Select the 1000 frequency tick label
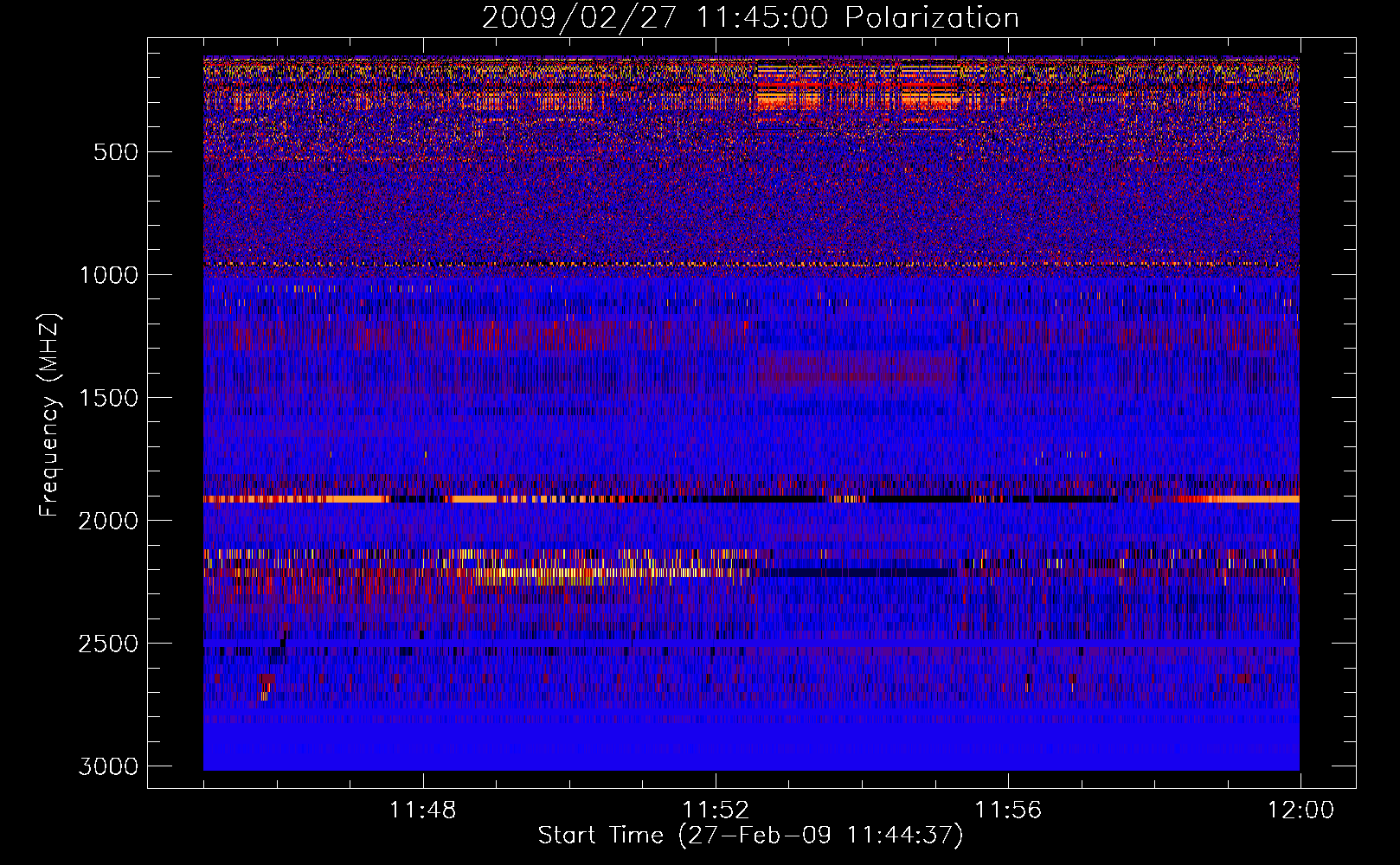Image resolution: width=1400 pixels, height=865 pixels. pyautogui.click(x=108, y=275)
